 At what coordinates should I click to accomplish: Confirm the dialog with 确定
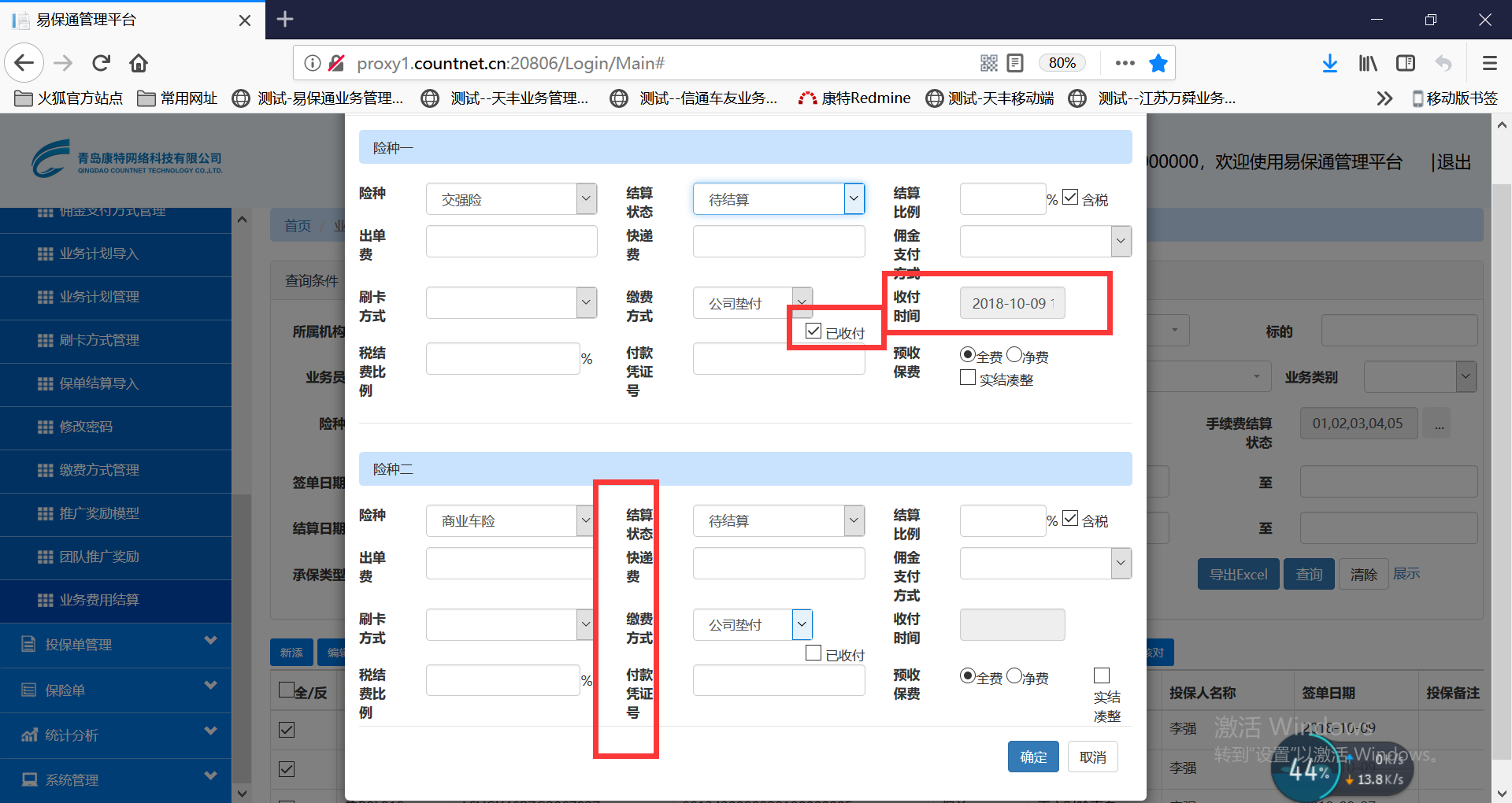coord(1033,757)
